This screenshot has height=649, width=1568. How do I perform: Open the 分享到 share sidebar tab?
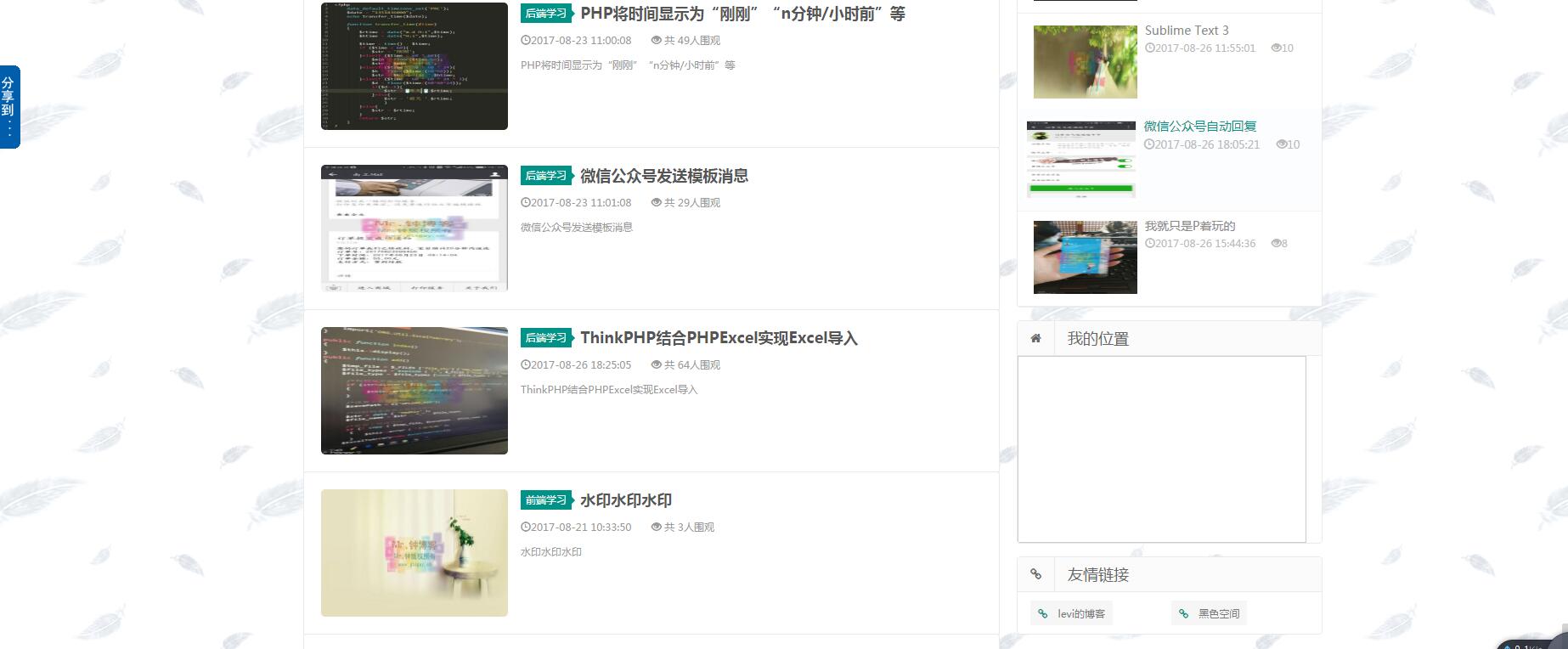coord(9,107)
